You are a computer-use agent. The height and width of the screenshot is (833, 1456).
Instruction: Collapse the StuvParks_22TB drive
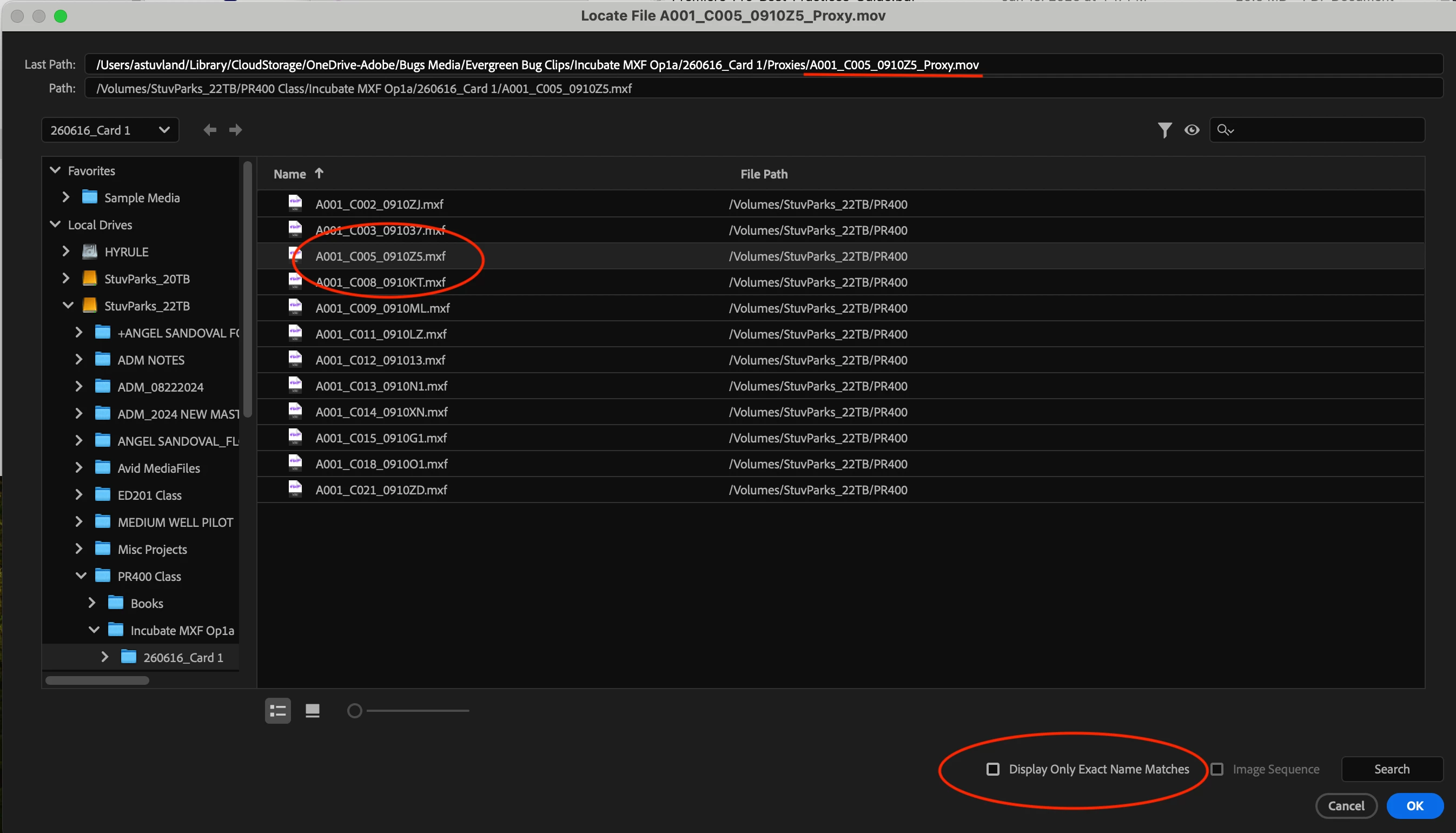pos(68,305)
